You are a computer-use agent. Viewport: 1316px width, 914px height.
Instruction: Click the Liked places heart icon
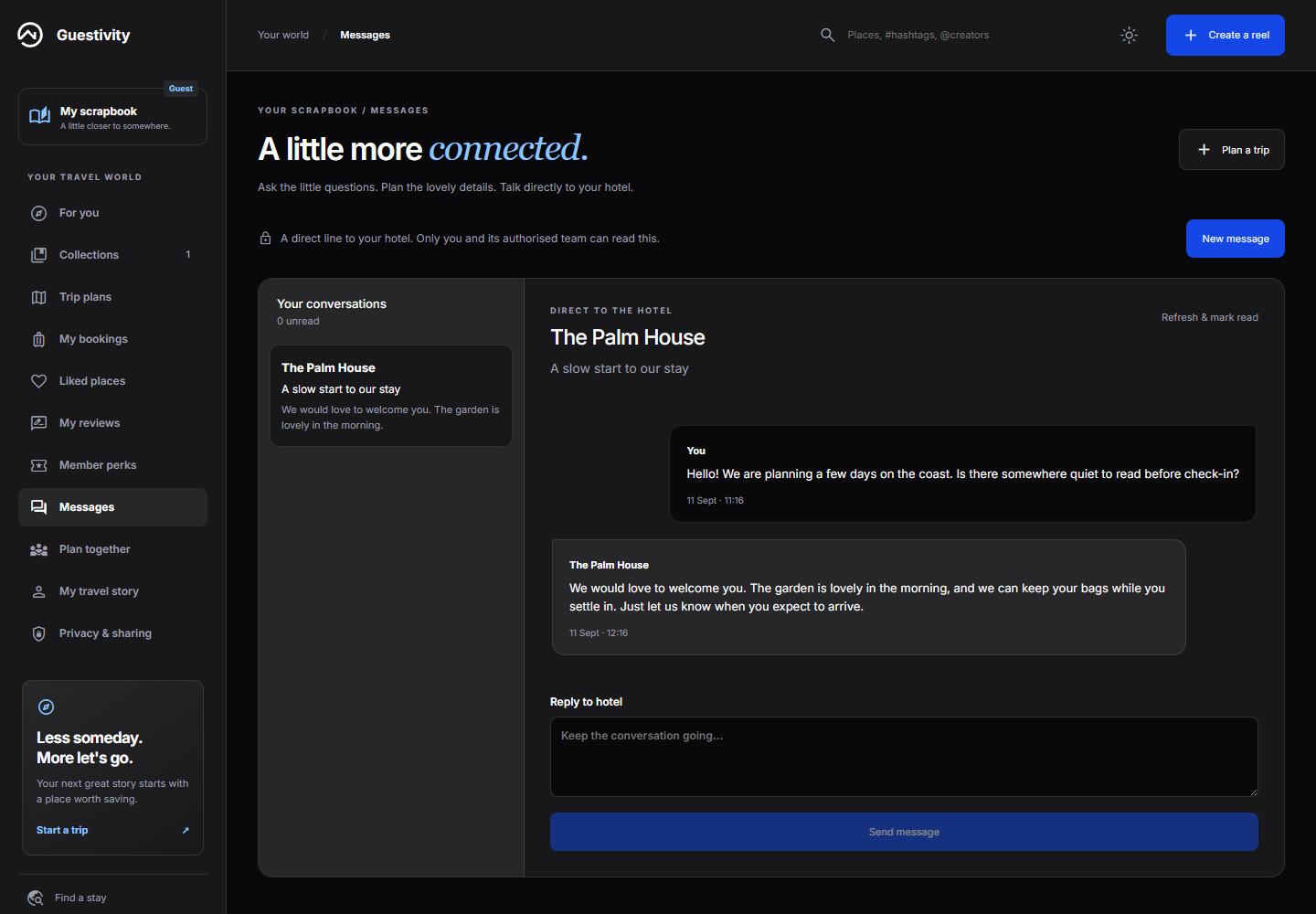click(x=38, y=381)
